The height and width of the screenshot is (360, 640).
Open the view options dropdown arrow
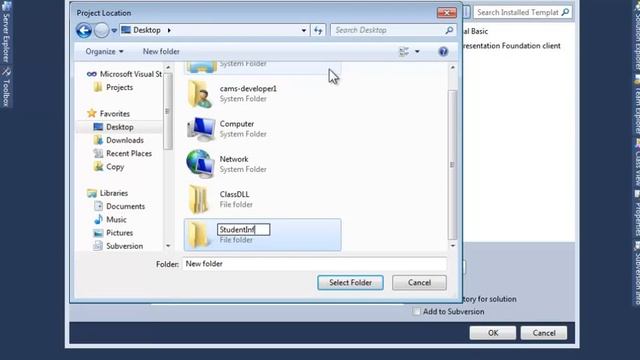coord(417,51)
